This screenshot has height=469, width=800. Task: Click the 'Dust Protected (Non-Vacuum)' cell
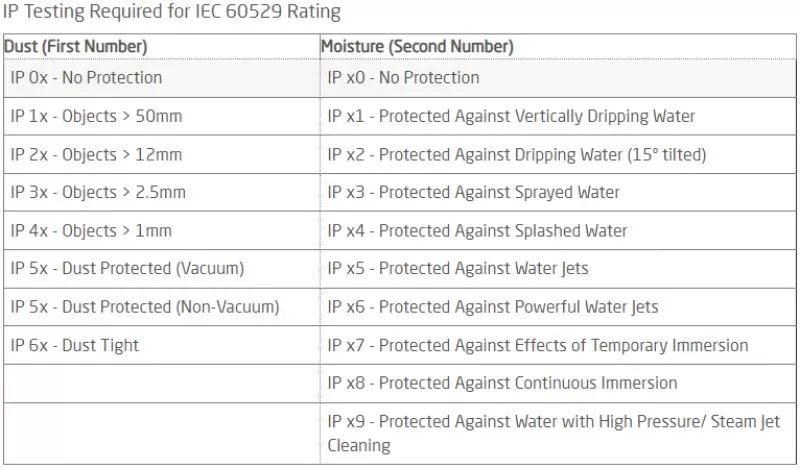pyautogui.click(x=145, y=306)
